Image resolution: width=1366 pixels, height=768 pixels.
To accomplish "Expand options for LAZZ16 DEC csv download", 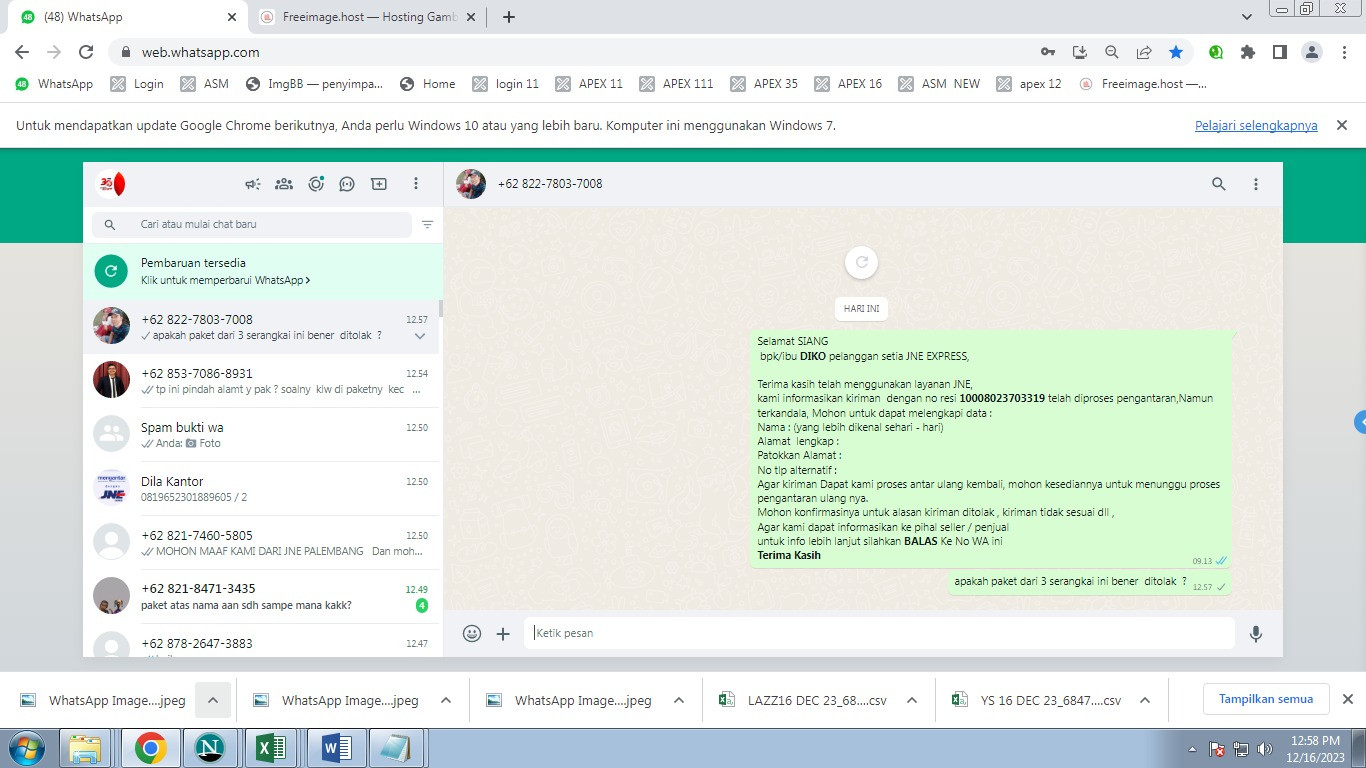I will click(x=912, y=700).
